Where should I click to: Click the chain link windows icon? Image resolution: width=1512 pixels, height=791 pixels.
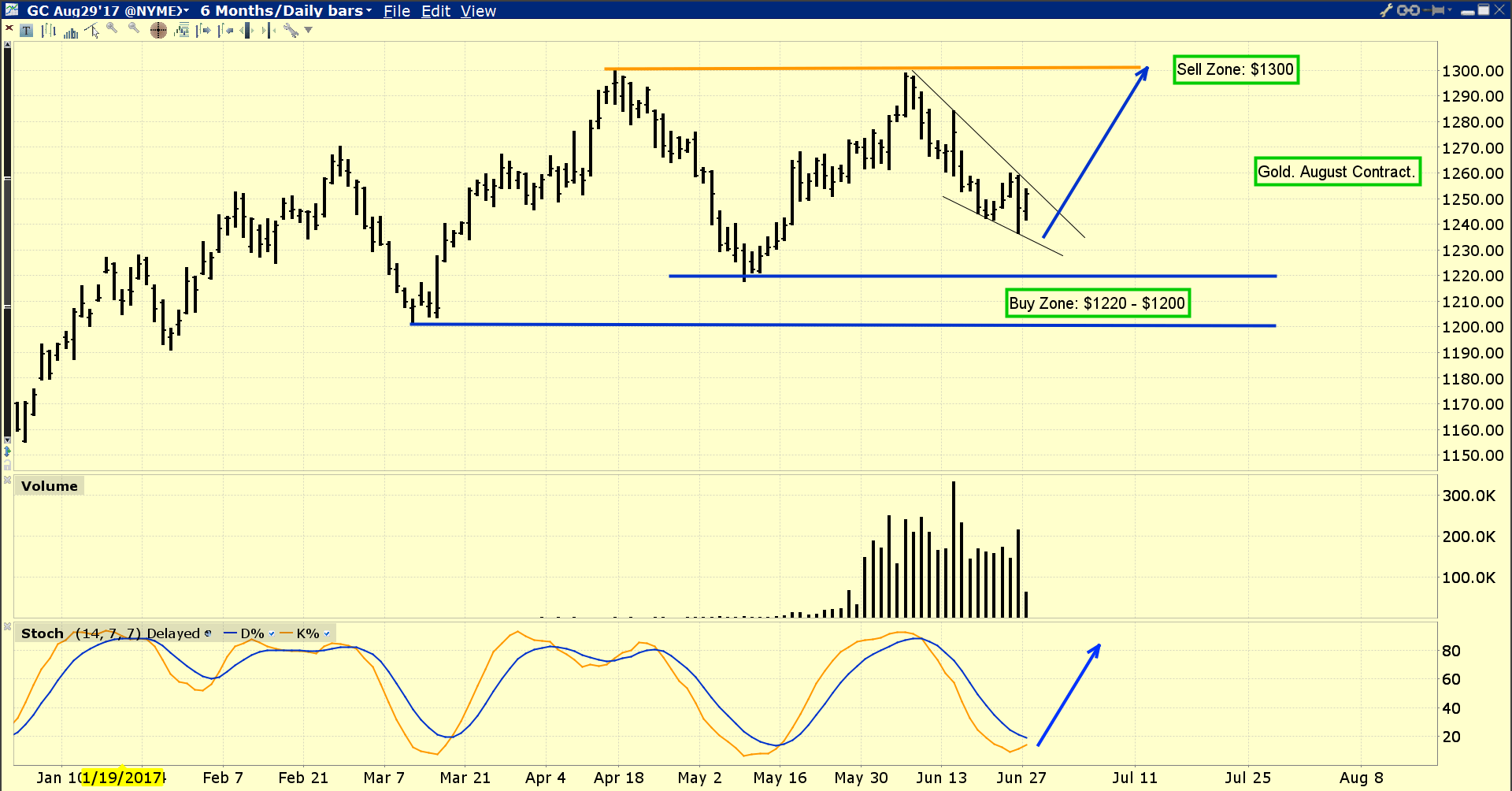1408,10
